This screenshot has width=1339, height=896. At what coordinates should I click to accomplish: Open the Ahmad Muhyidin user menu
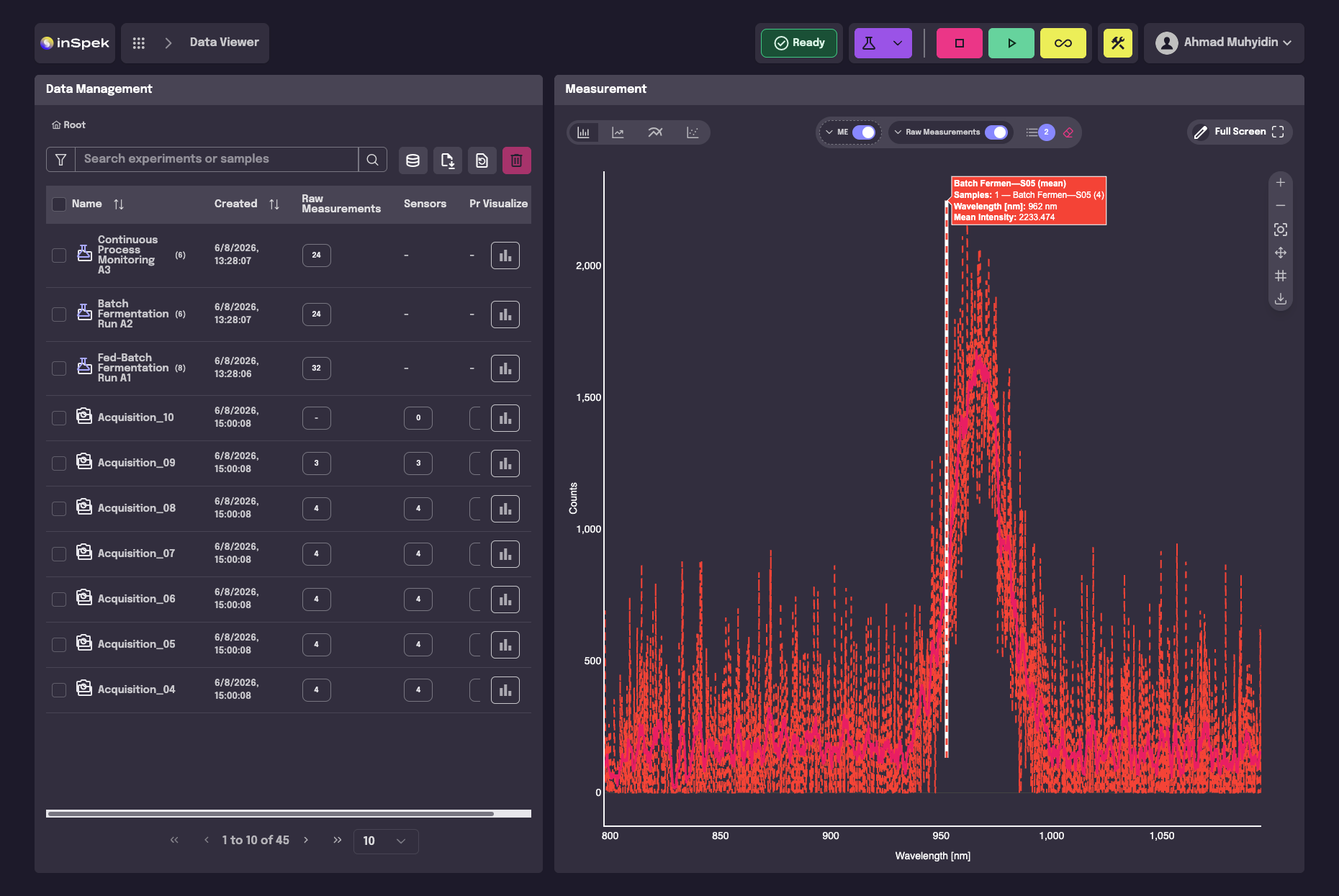pos(1223,43)
